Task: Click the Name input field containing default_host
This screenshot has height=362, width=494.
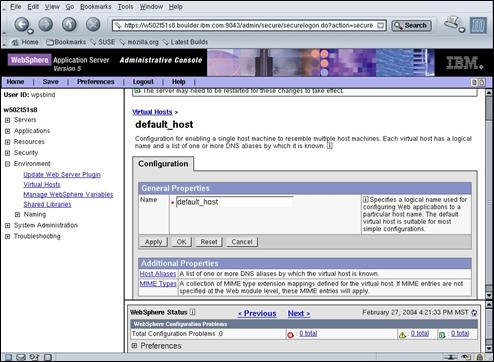Action: click(234, 202)
